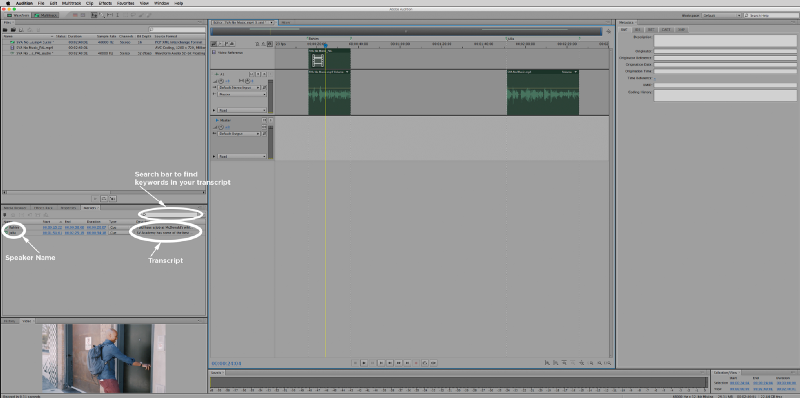Click the Record button in the transport bar
The height and width of the screenshot is (398, 800).
click(416, 363)
